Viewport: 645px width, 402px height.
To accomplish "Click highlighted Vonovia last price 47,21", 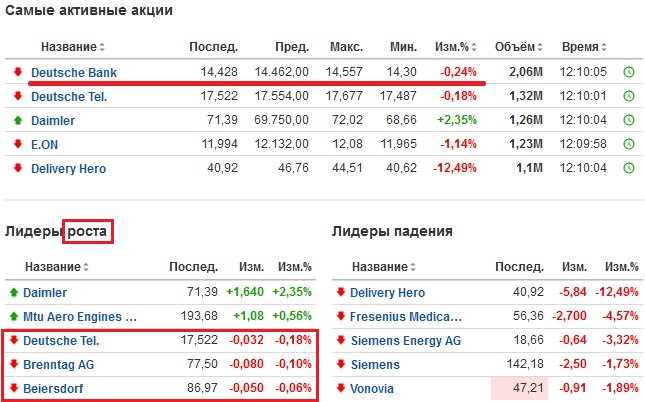I will click(520, 388).
